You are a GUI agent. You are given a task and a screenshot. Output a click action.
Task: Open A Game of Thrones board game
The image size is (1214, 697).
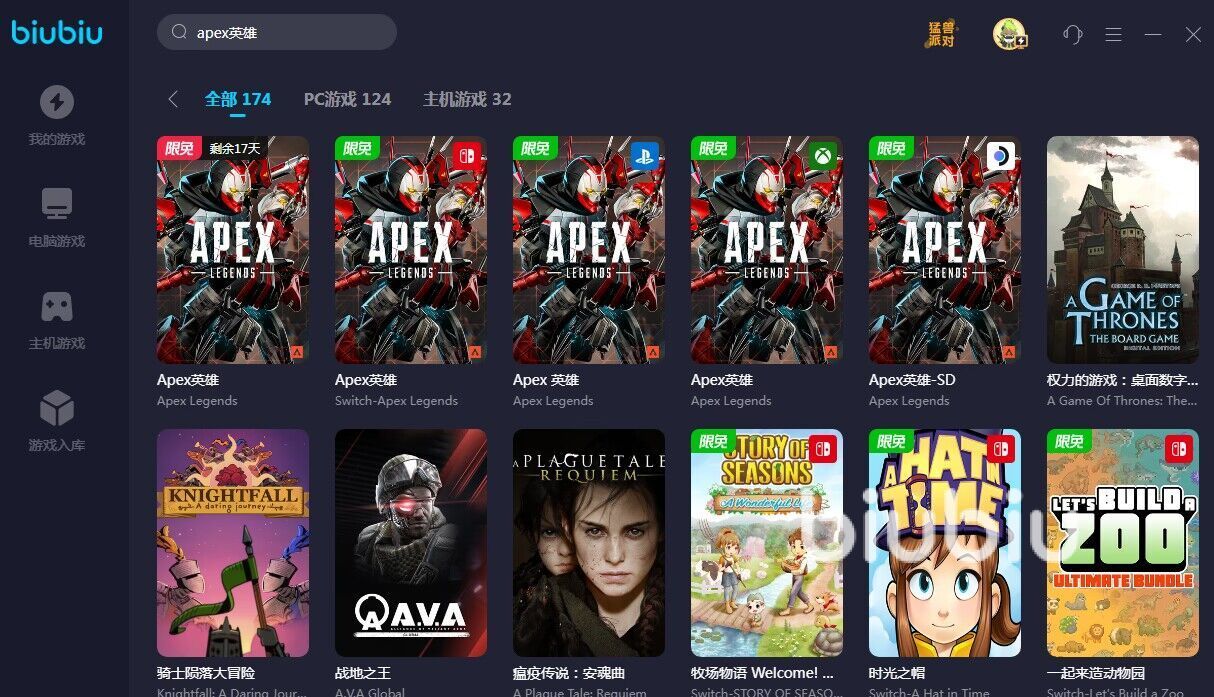pos(1123,250)
